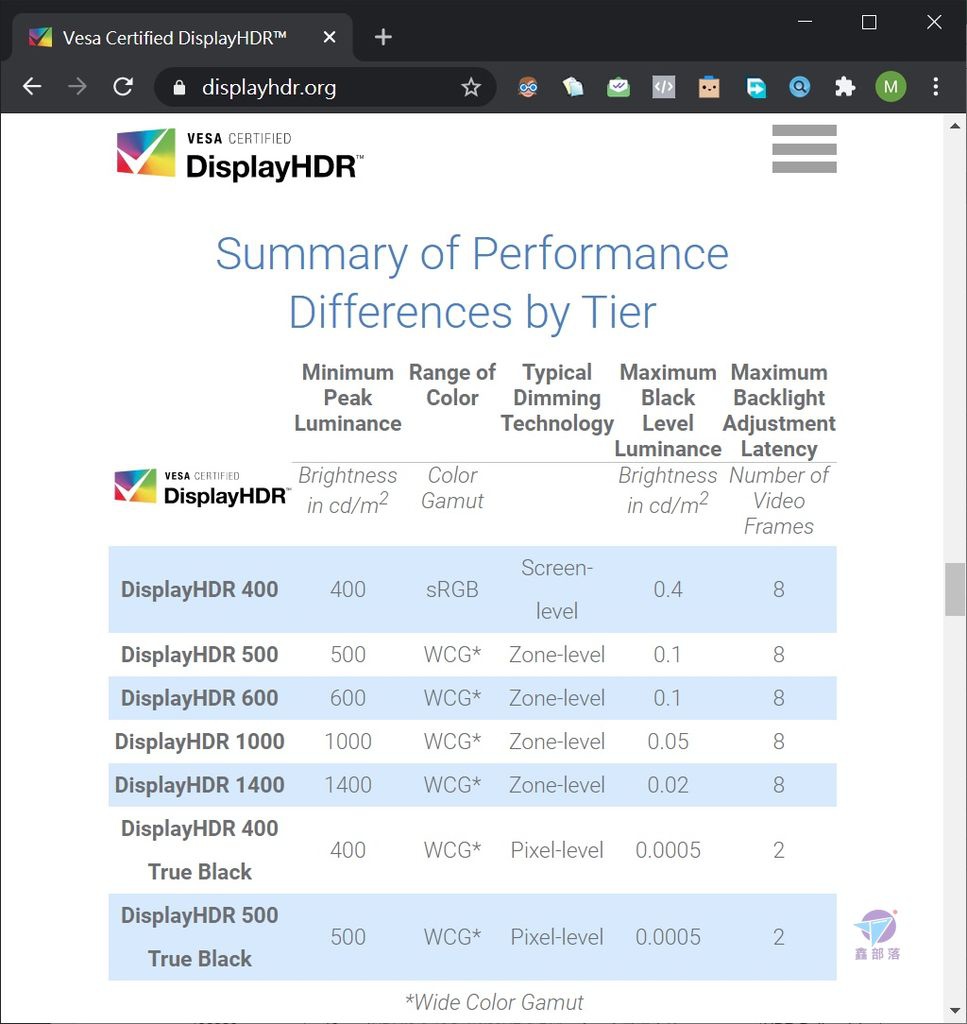Viewport: 967px width, 1024px height.
Task: Click the Screen-level dimming cell
Action: point(557,589)
